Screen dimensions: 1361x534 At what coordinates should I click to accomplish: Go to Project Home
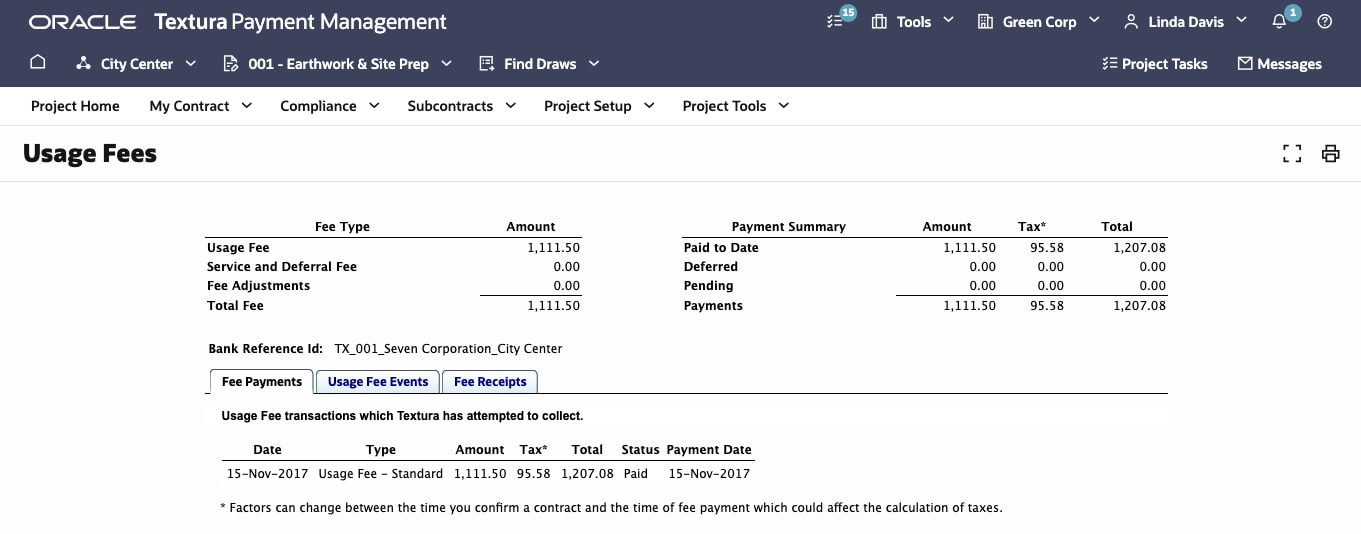pyautogui.click(x=75, y=105)
